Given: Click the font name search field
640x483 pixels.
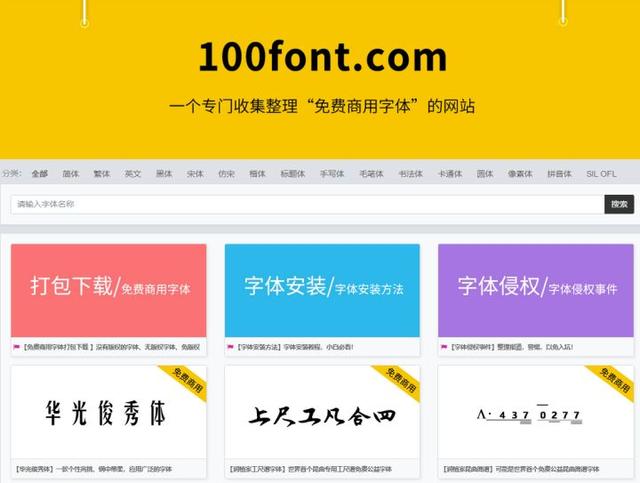Looking at the screenshot, I should tap(307, 204).
